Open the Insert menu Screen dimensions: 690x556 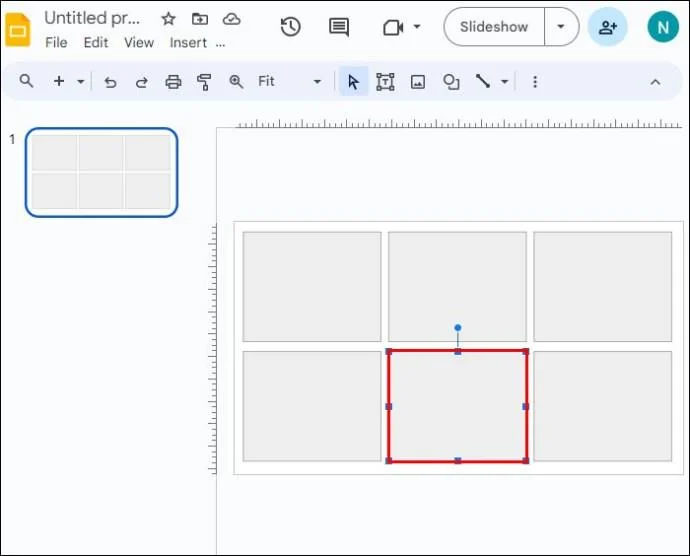point(188,43)
